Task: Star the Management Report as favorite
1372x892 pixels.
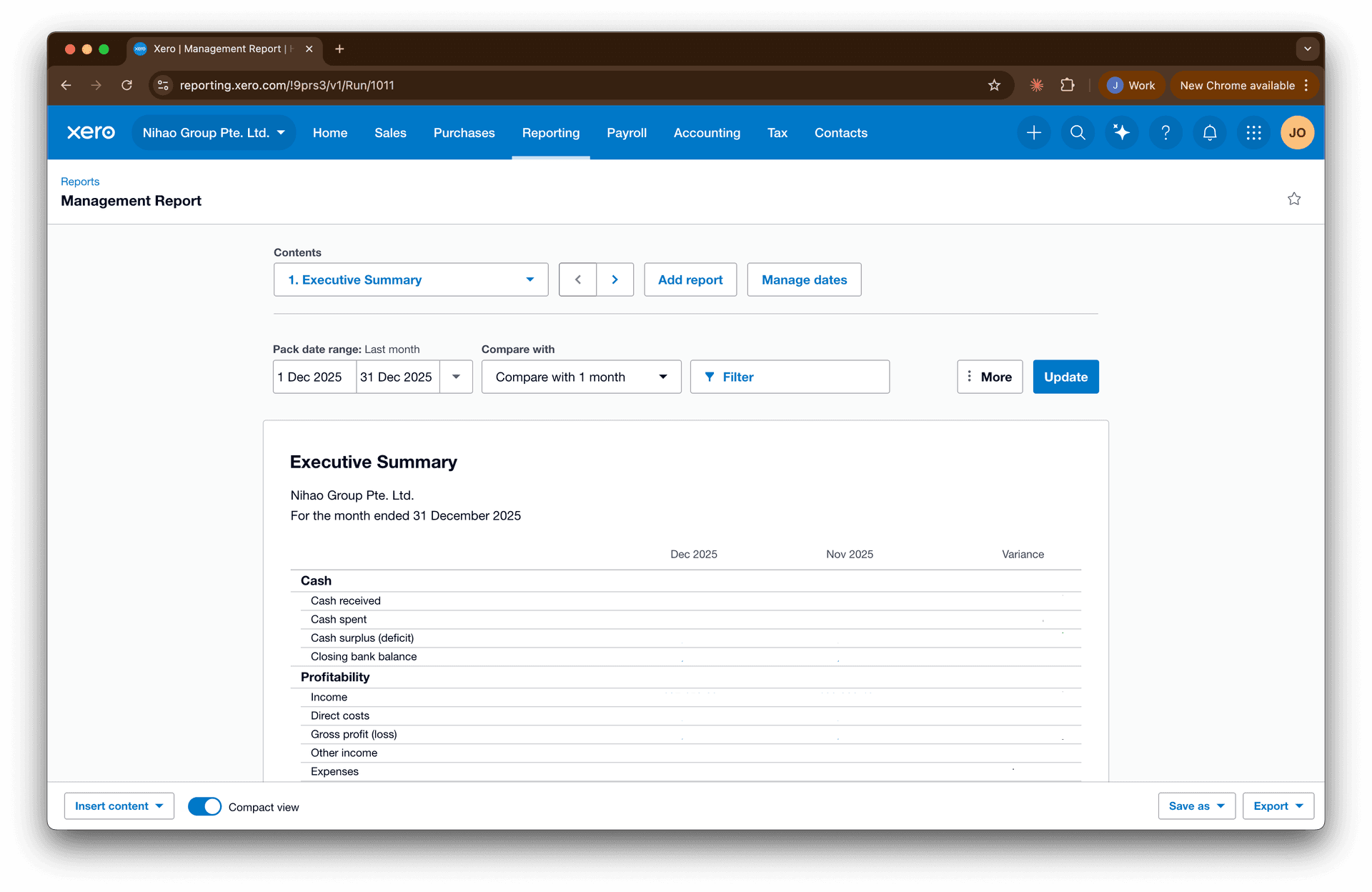Action: point(1294,199)
